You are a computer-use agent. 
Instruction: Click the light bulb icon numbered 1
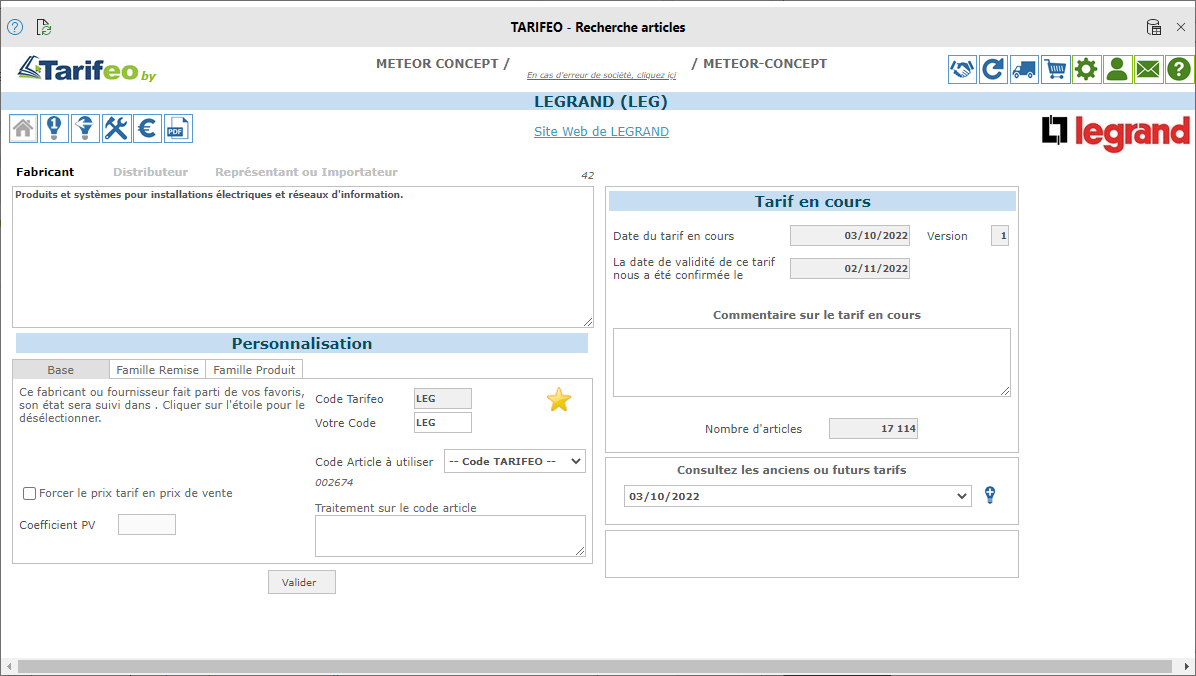(x=54, y=128)
